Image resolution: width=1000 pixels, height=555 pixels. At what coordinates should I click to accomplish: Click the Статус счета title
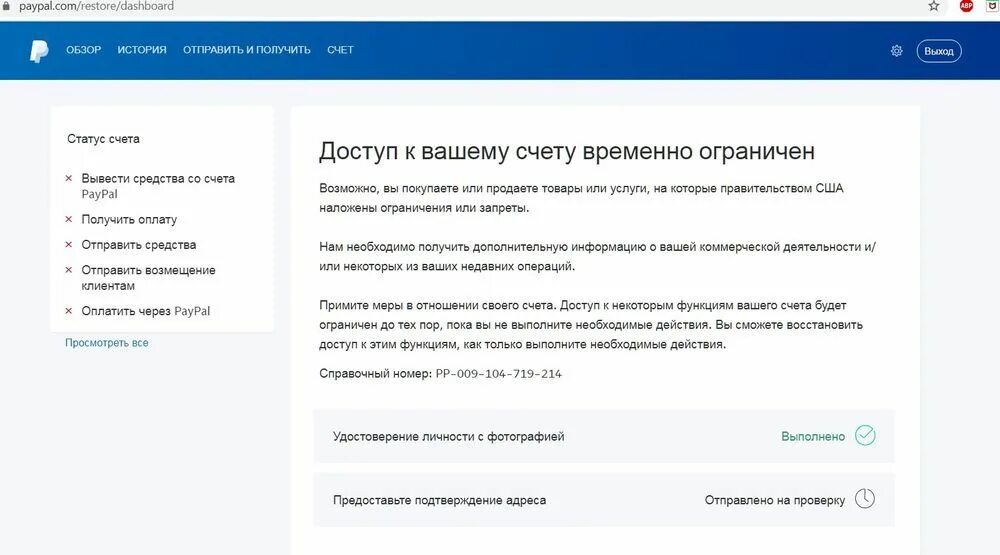(x=103, y=138)
